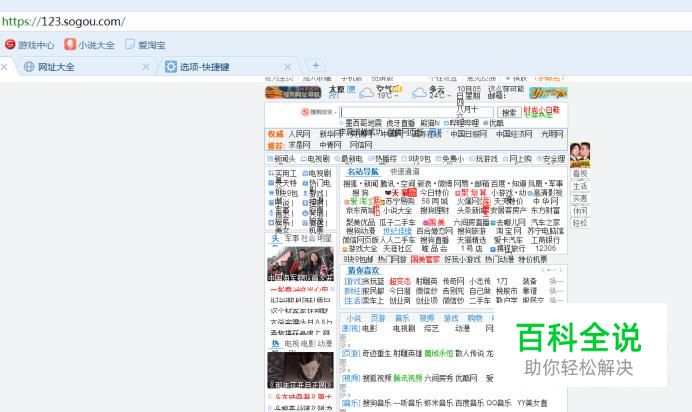Select the 音乐 category tab
This screenshot has width=692, height=412.
pyautogui.click(x=402, y=318)
